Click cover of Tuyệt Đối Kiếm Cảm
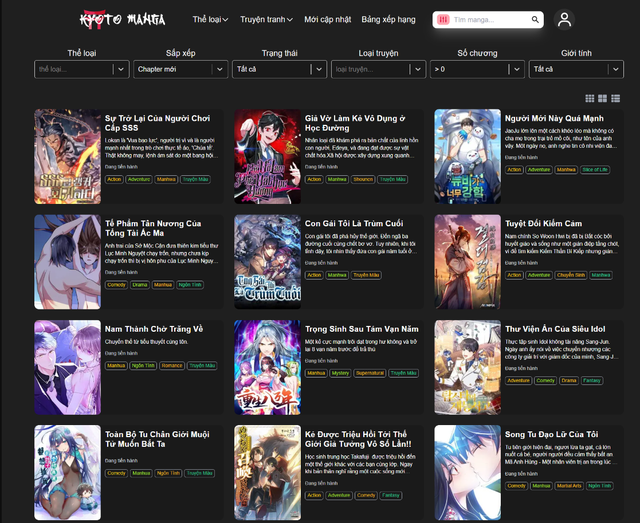640x523 pixels. tap(467, 262)
